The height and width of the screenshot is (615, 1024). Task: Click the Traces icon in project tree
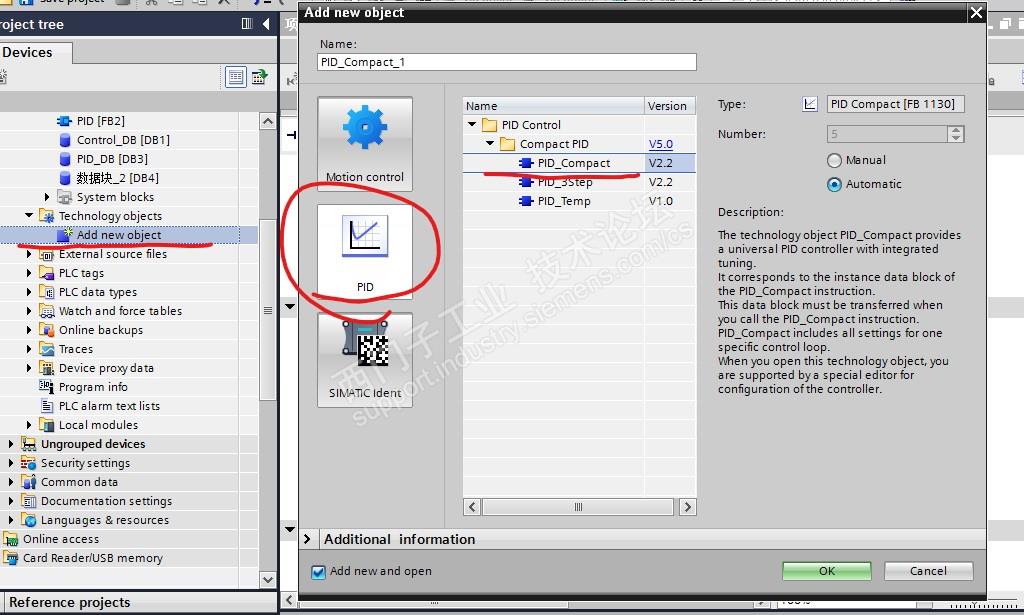point(46,349)
